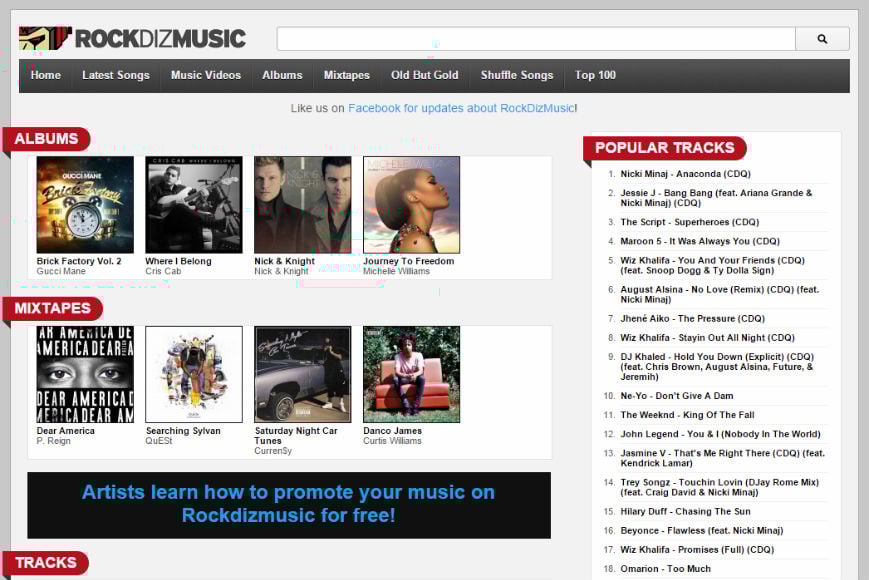Click the Curren$y artist name
Screen dimensions: 869x580
coord(273,451)
